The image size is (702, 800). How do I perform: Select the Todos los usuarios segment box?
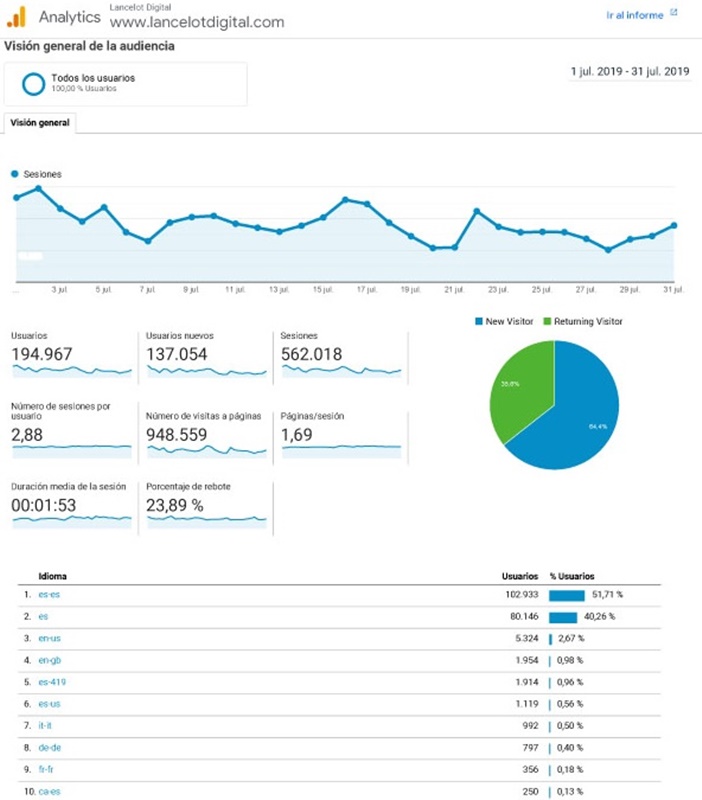click(125, 83)
